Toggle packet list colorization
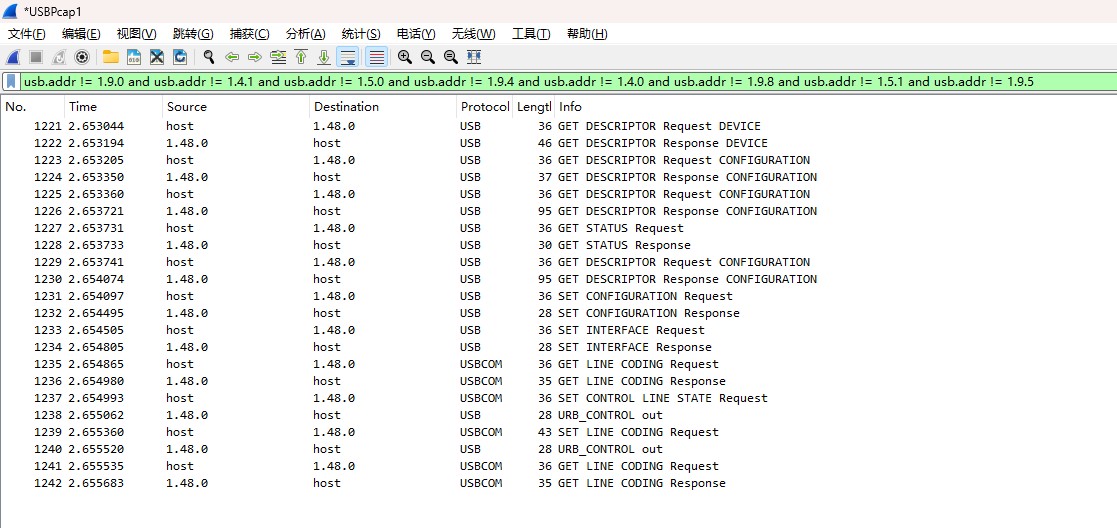 (x=376, y=57)
